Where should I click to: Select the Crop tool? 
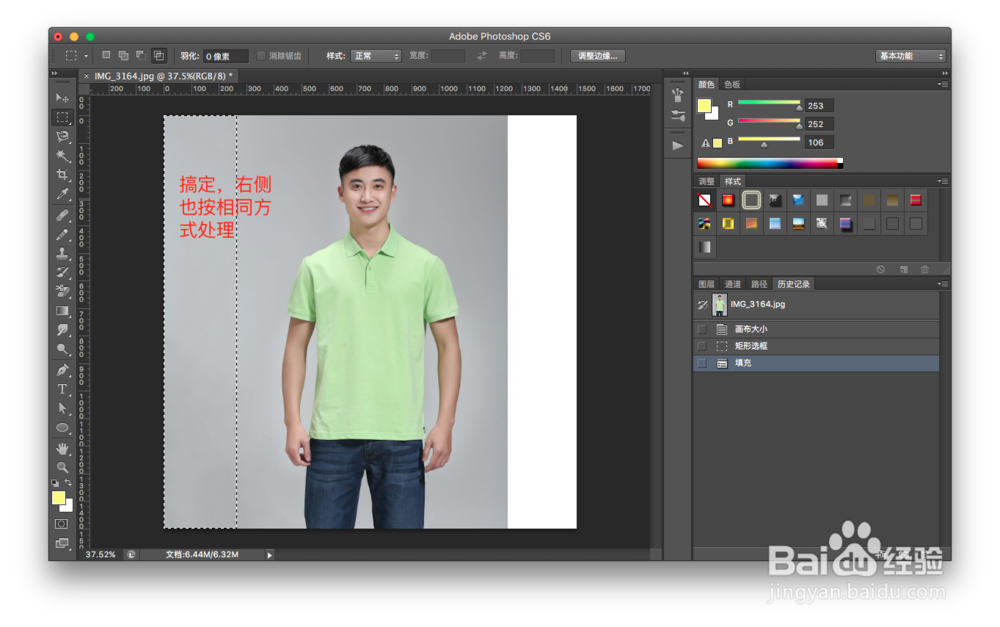62,175
